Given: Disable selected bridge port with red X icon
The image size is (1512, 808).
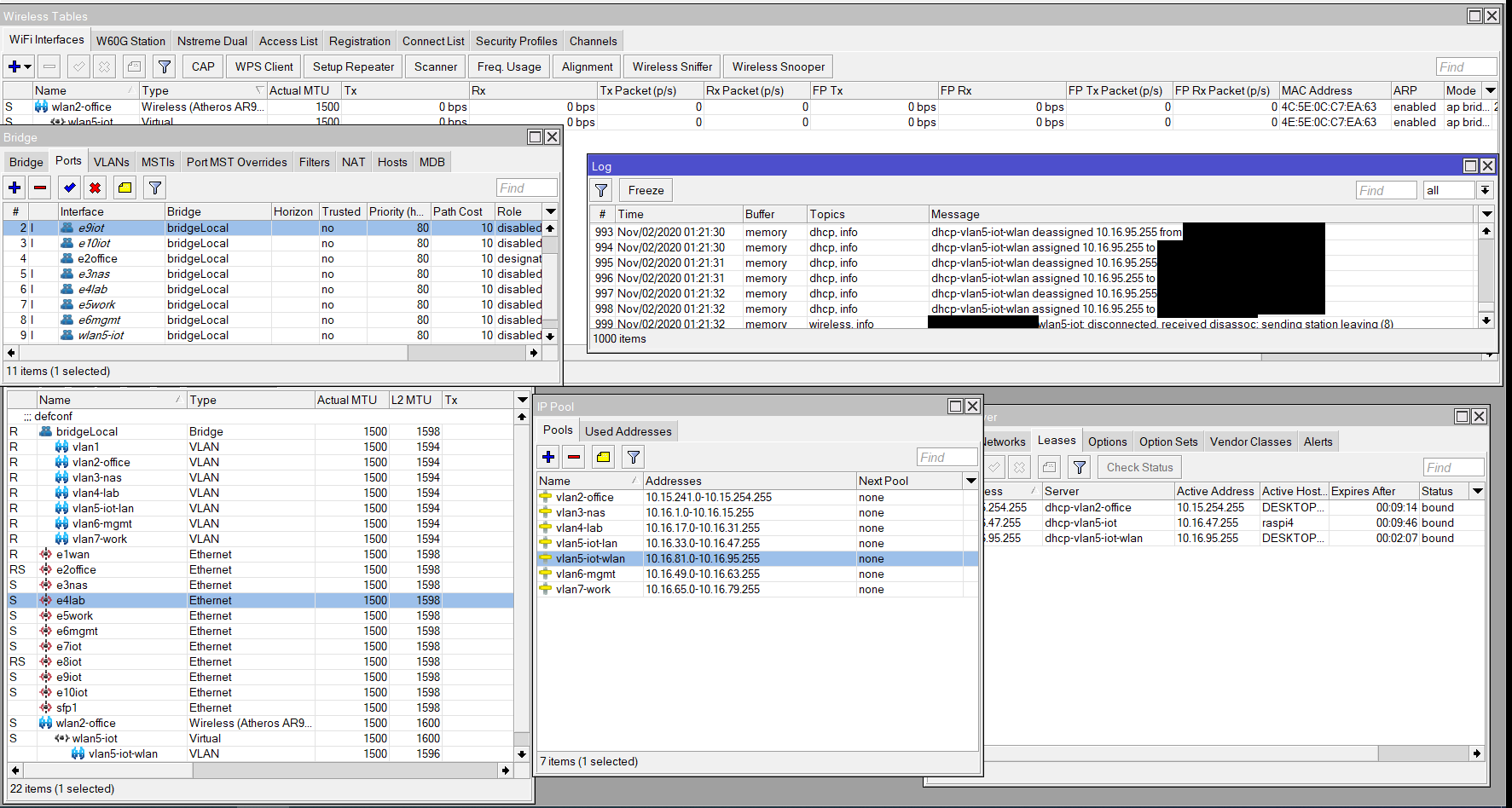Looking at the screenshot, I should 96,188.
